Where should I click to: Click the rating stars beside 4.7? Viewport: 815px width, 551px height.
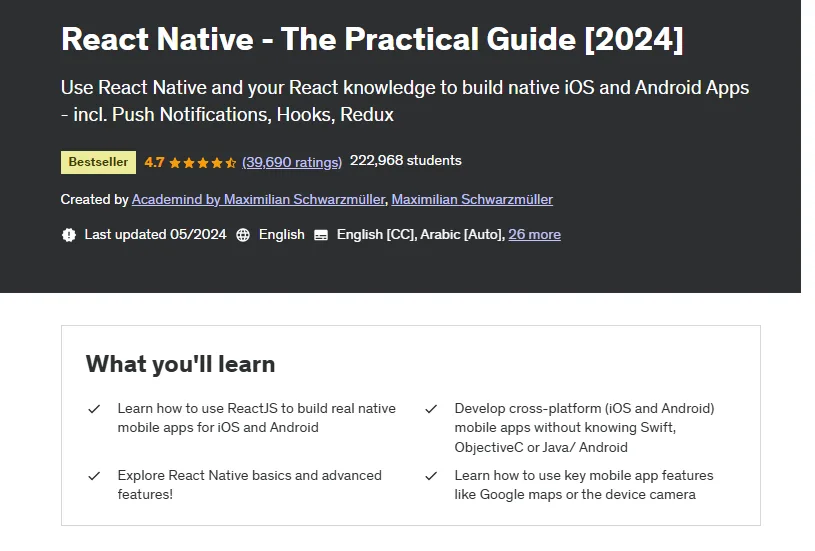tap(203, 163)
